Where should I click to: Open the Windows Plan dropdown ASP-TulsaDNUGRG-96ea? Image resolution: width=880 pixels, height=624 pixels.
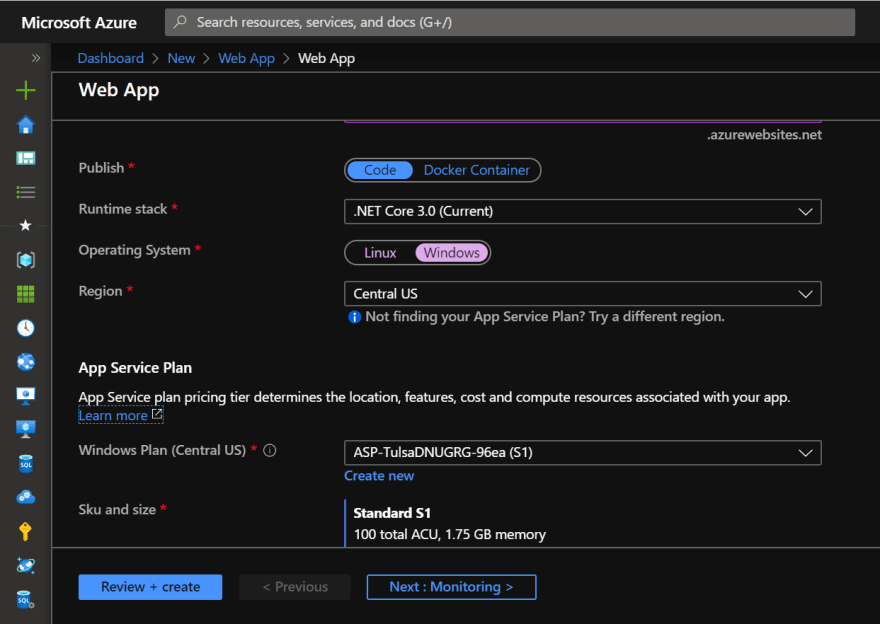583,453
